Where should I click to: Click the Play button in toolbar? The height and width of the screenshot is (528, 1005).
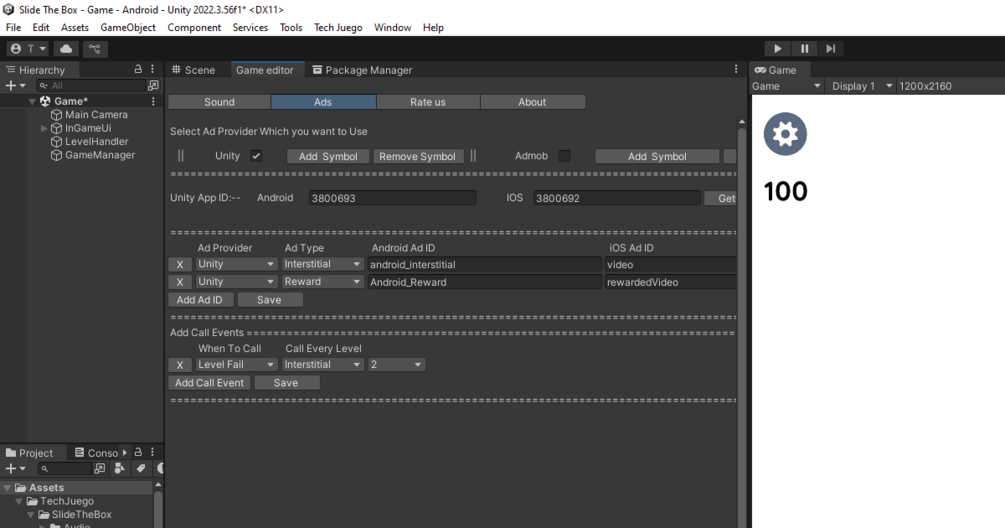777,49
